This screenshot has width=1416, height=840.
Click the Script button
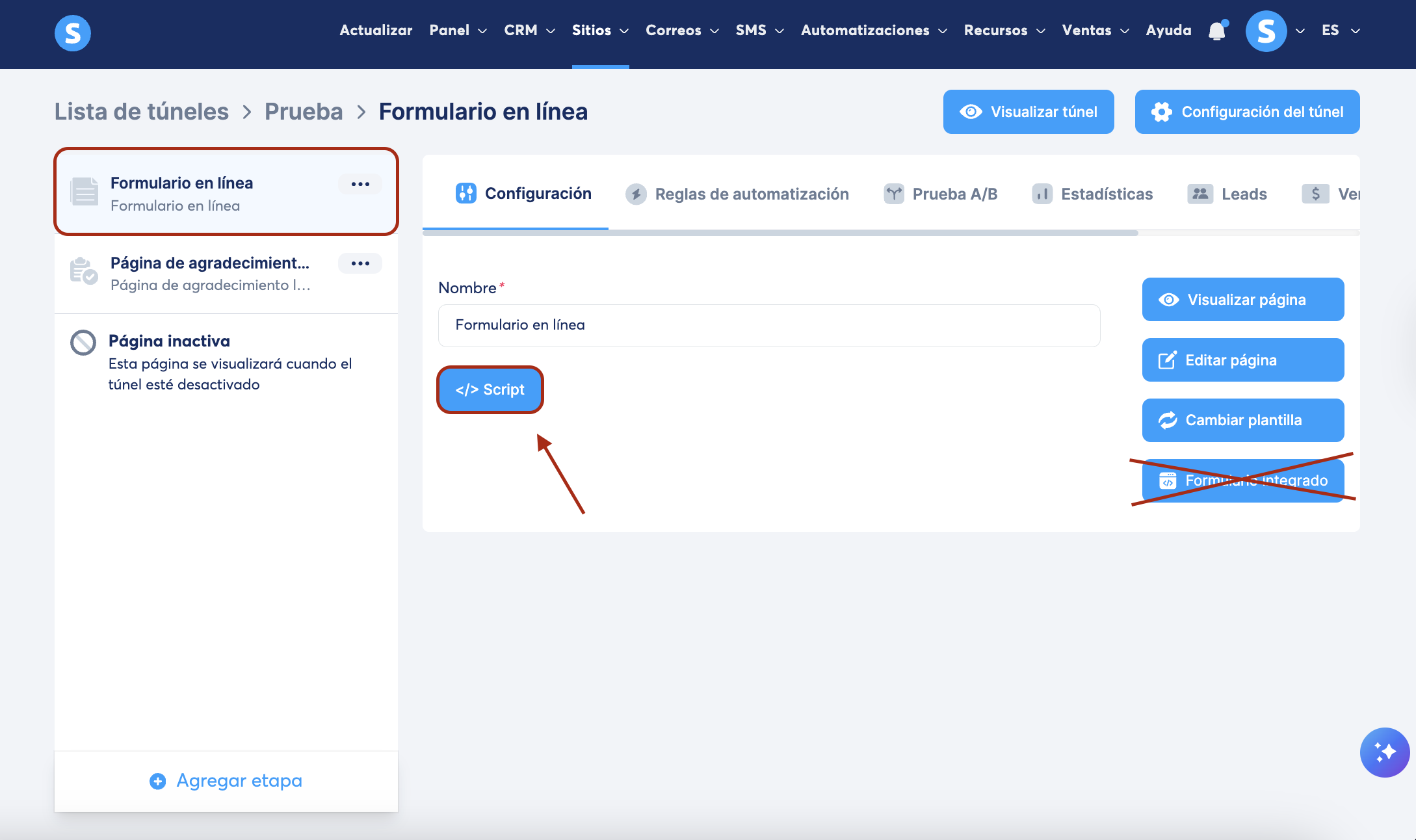[x=490, y=389]
